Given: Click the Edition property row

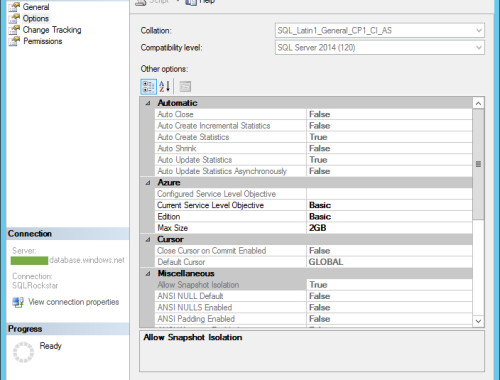Looking at the screenshot, I should click(x=313, y=217).
